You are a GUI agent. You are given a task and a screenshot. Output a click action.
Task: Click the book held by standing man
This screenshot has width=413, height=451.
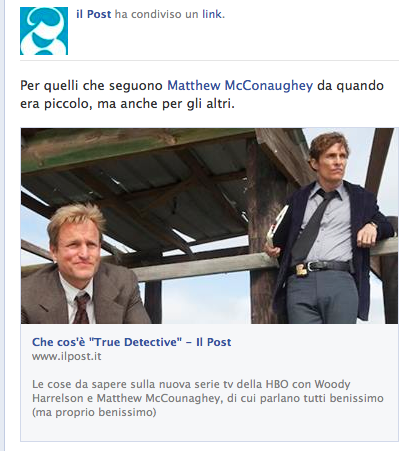click(x=277, y=226)
